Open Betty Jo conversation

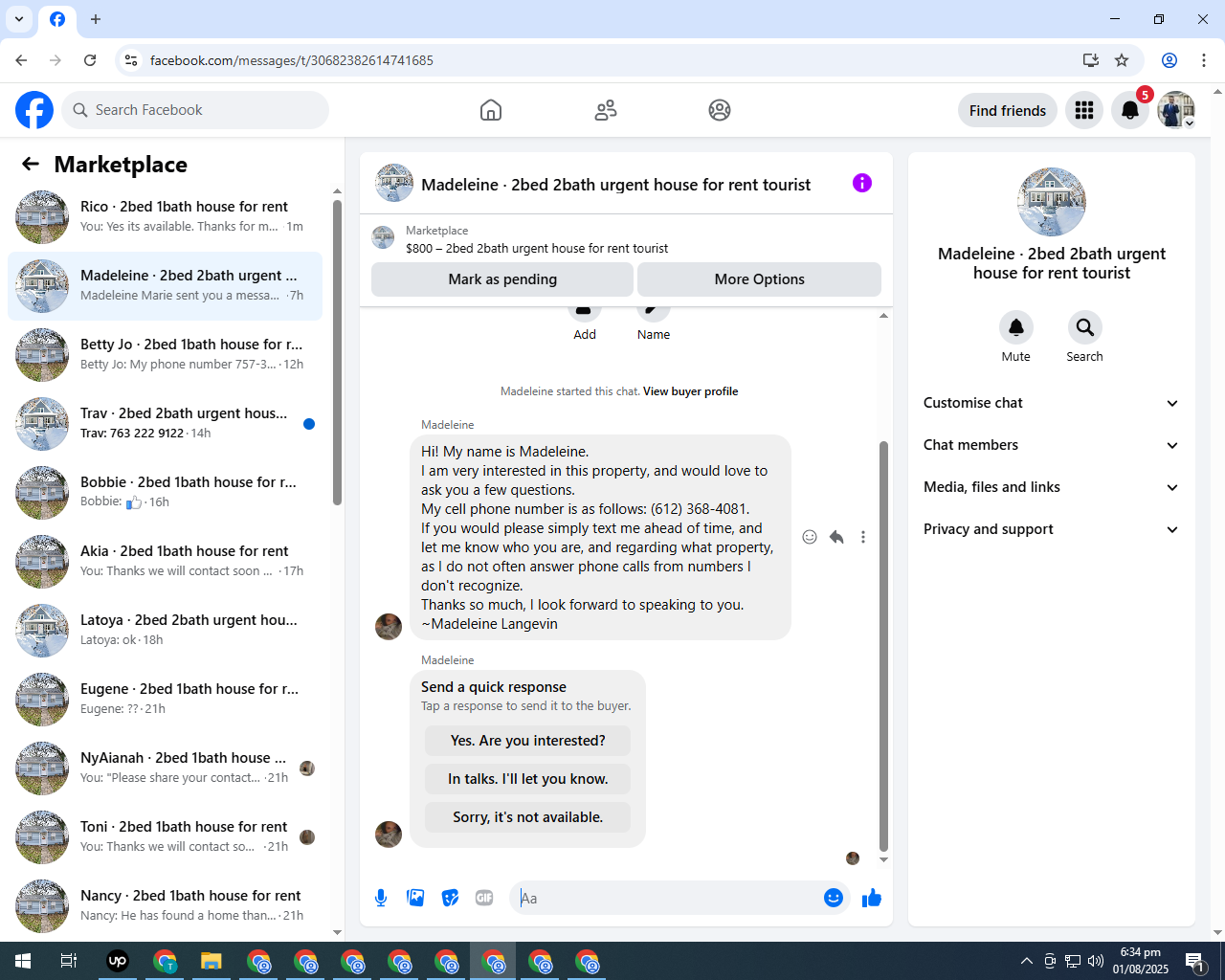[165, 355]
